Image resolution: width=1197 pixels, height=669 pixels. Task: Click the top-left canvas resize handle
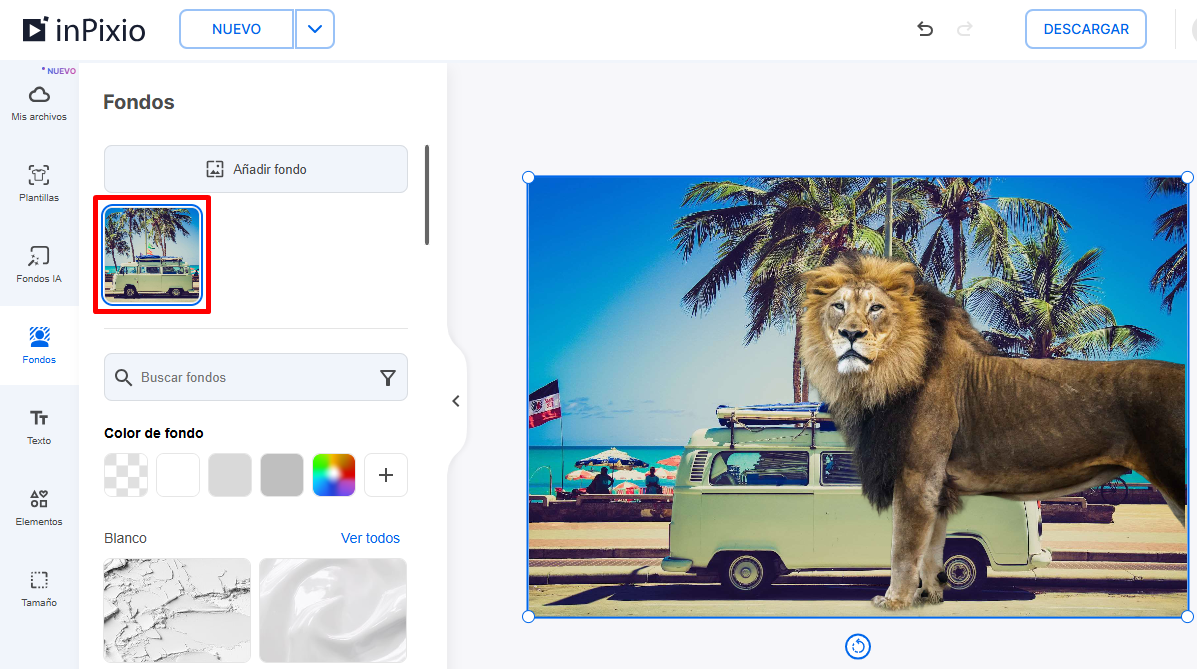point(528,177)
